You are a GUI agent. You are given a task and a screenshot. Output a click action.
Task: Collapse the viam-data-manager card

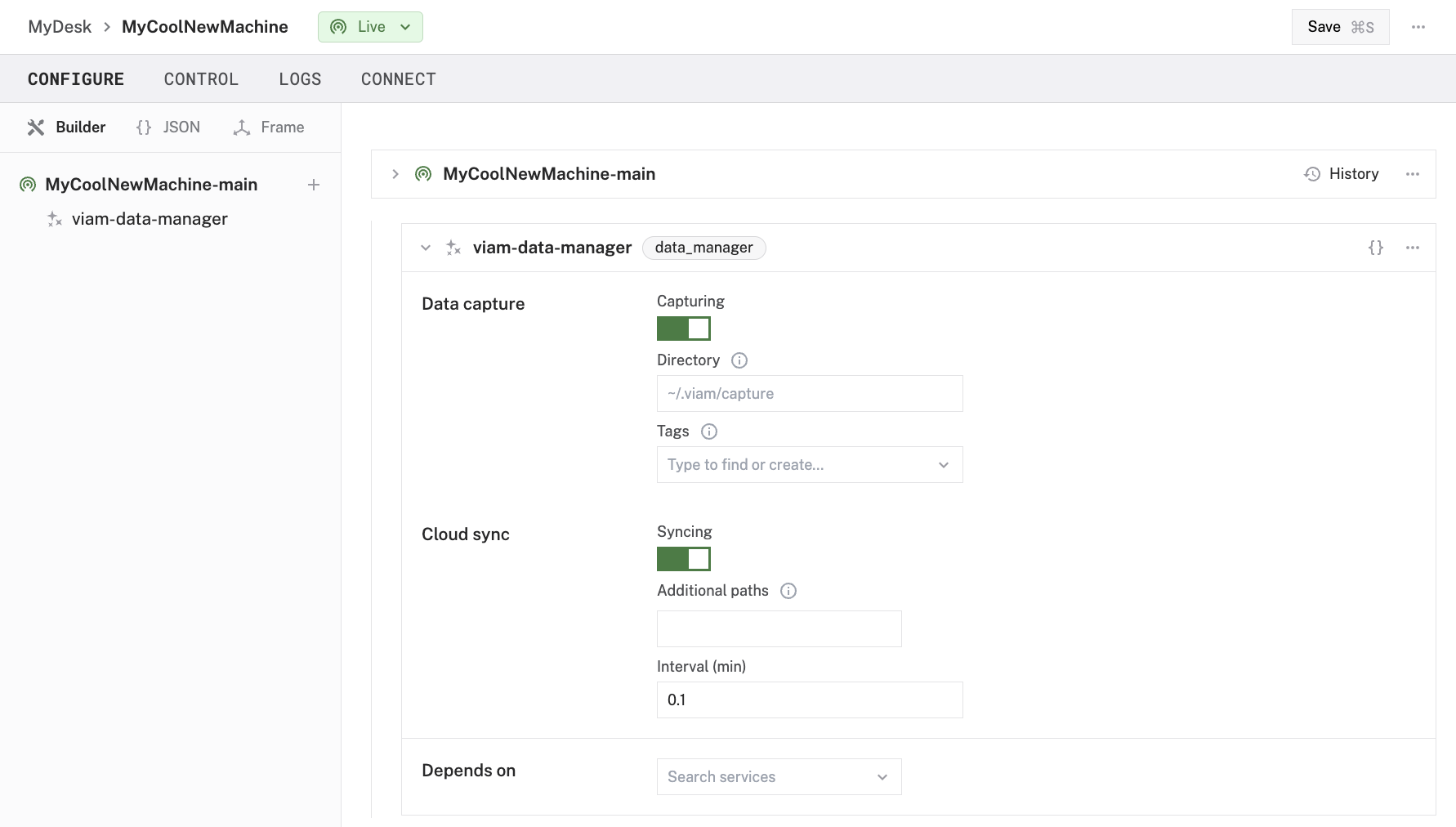pyautogui.click(x=426, y=248)
